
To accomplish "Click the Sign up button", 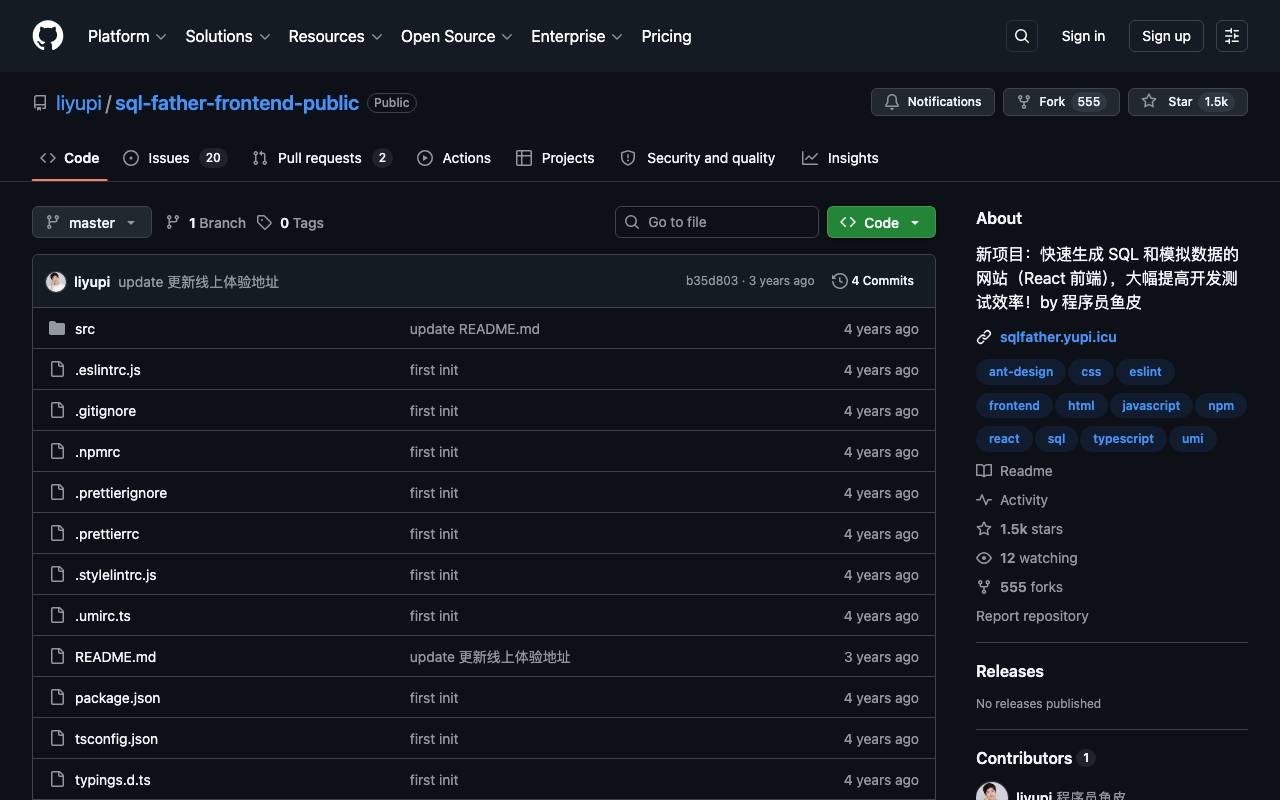I will coord(1166,36).
